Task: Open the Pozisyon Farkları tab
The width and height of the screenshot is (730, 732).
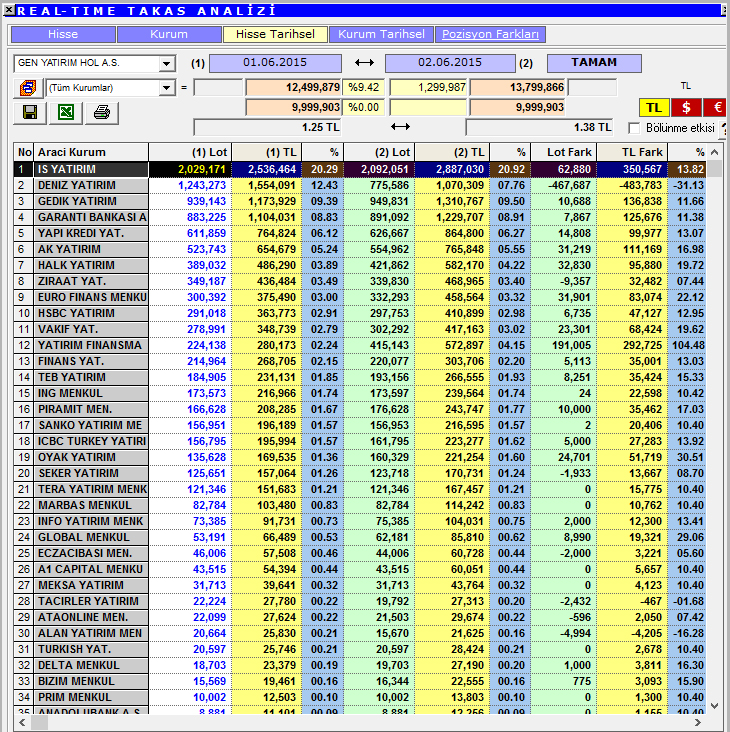Action: (490, 34)
